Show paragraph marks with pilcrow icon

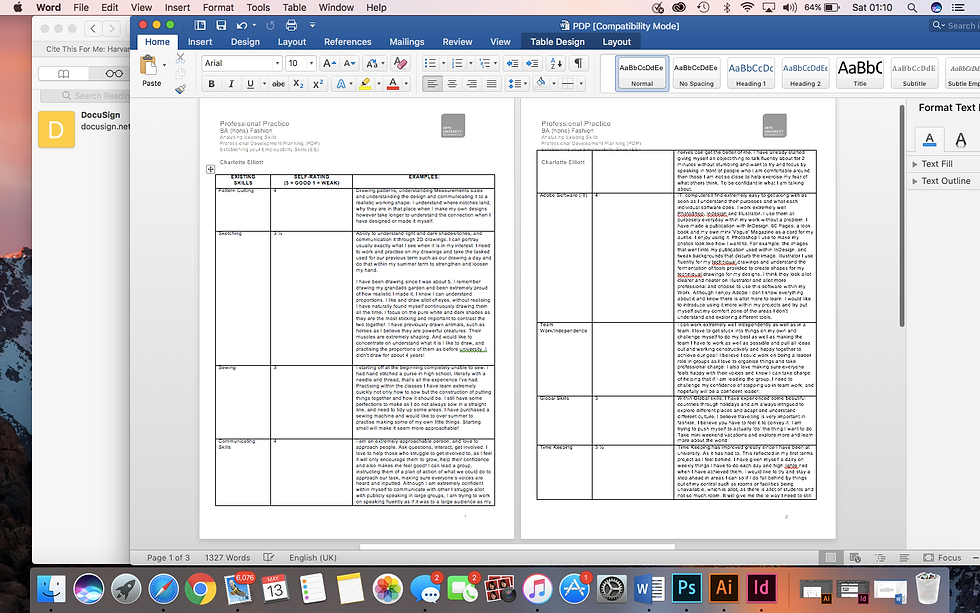[x=578, y=63]
